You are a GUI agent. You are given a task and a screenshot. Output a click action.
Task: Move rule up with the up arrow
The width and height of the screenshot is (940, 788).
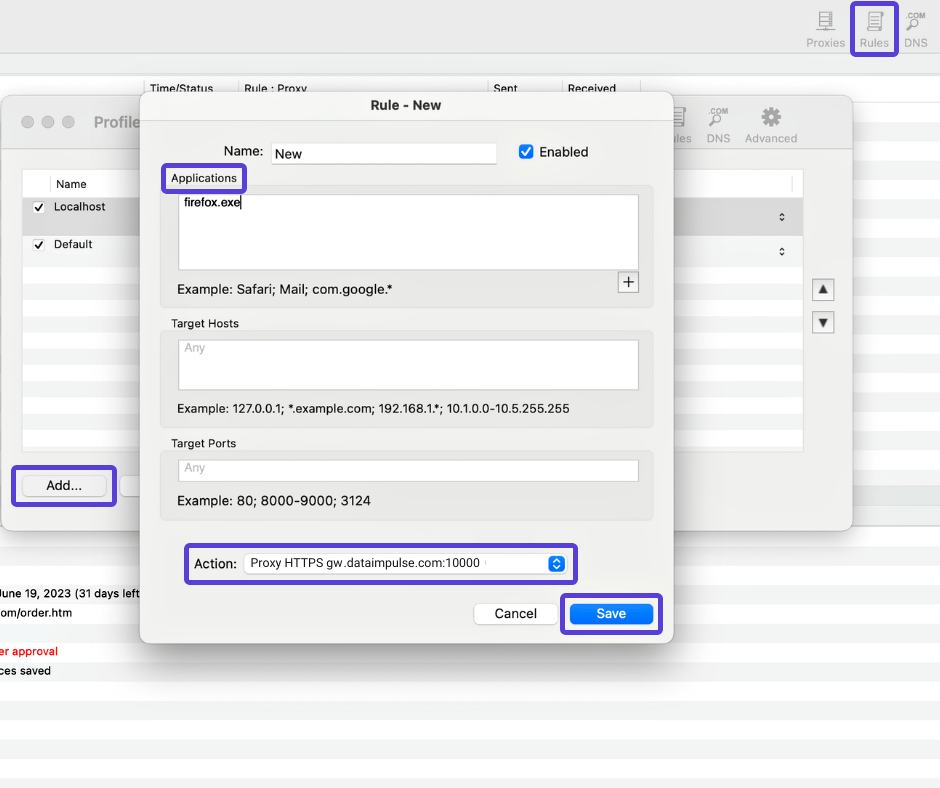pos(823,290)
